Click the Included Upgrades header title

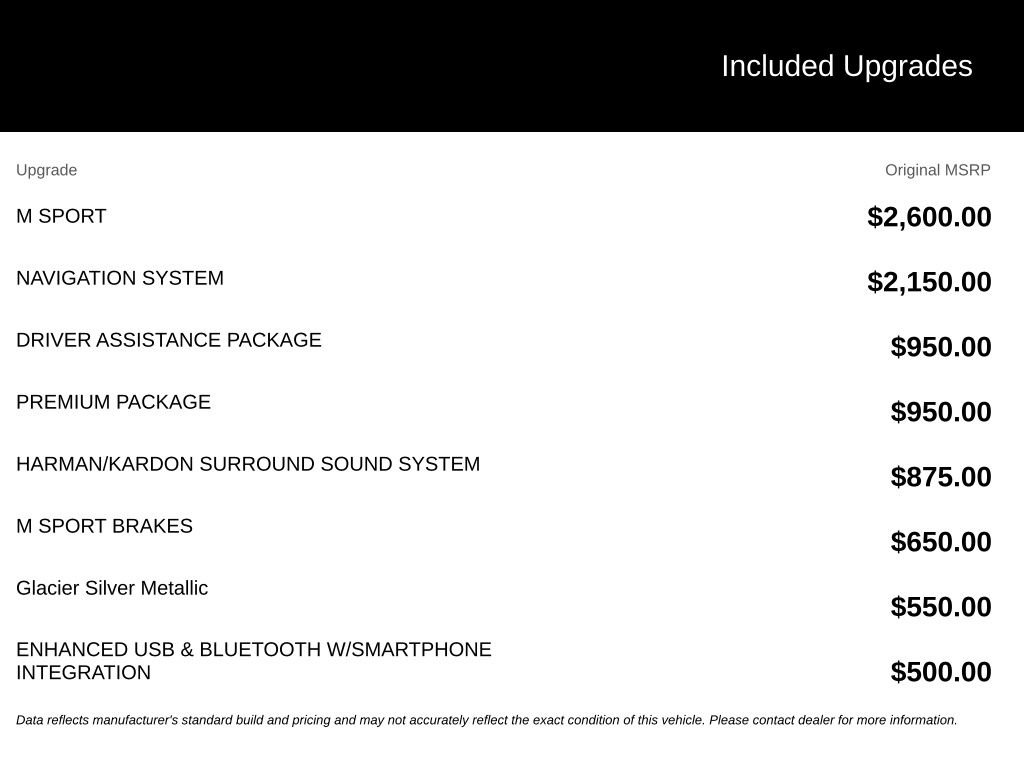coord(846,67)
